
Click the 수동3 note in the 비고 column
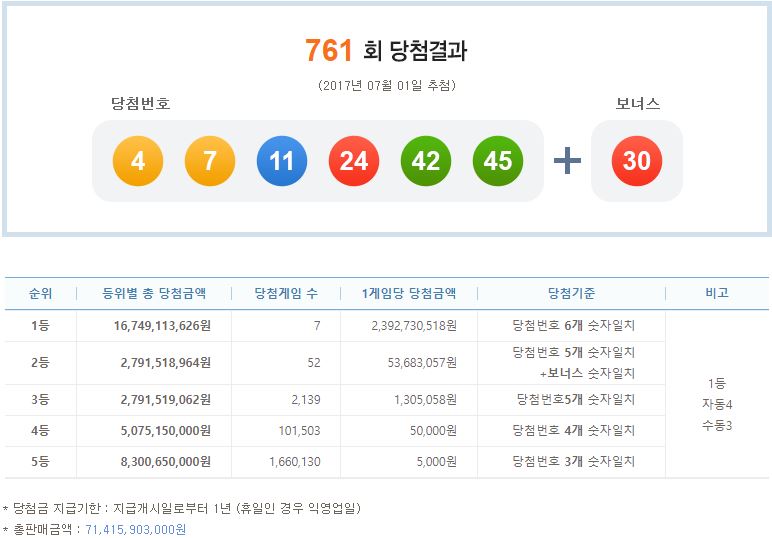[x=717, y=426]
